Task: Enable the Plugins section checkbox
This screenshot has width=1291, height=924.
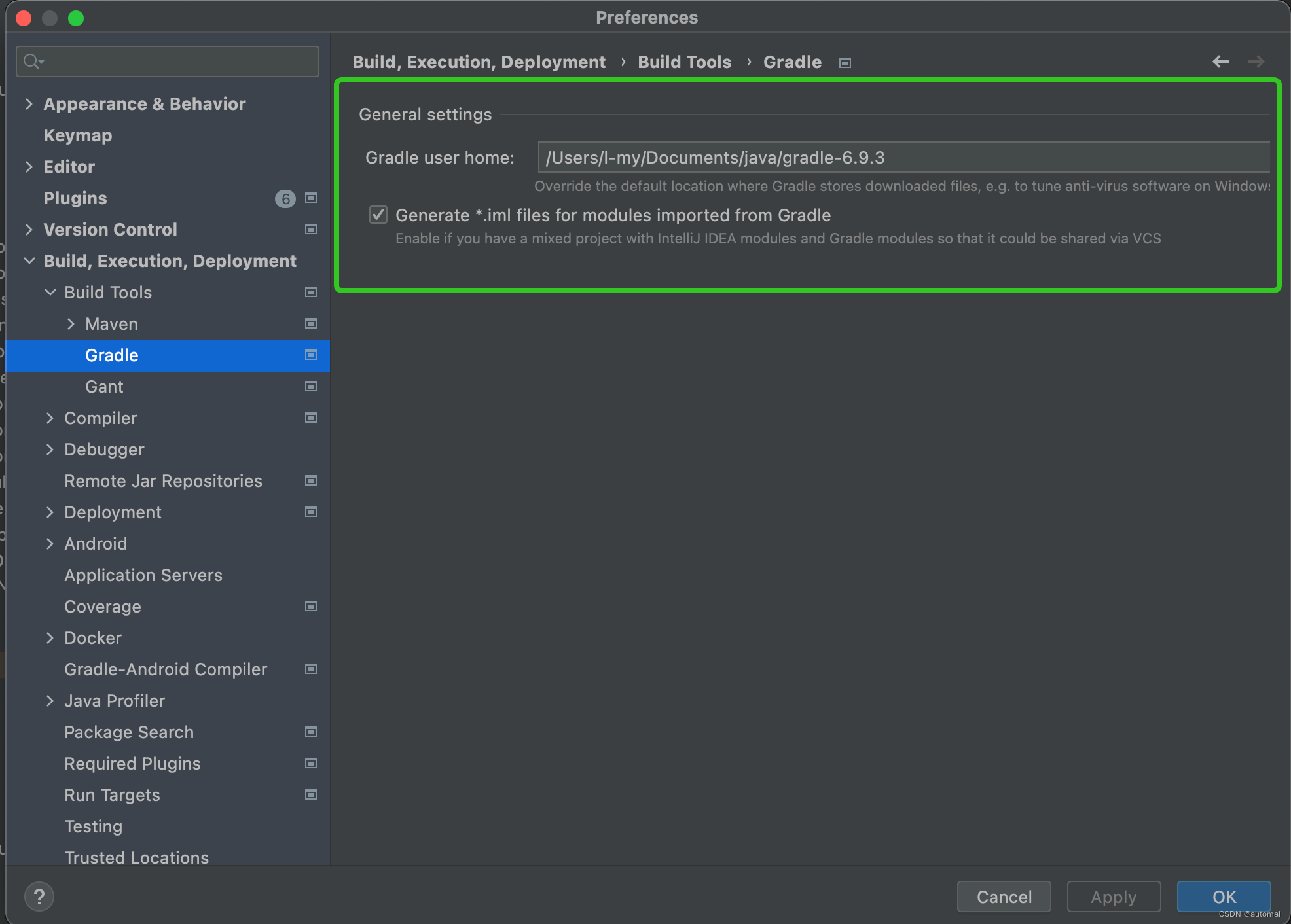Action: tap(314, 198)
